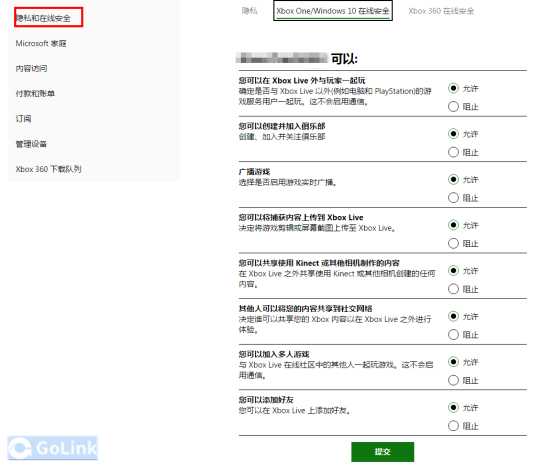Select the Xbox One/Windows 10 在线安全 tab
554x474 pixels.
coord(333,11)
